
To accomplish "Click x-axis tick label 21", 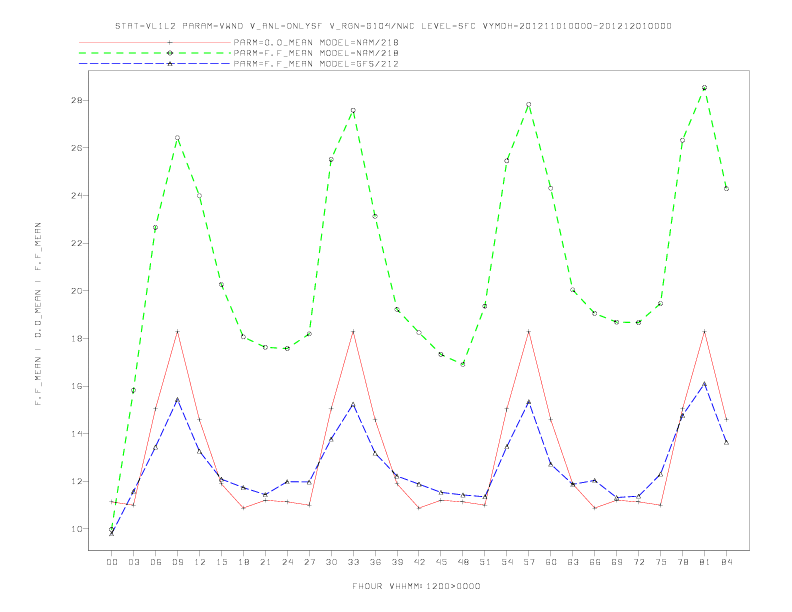I will click(265, 562).
